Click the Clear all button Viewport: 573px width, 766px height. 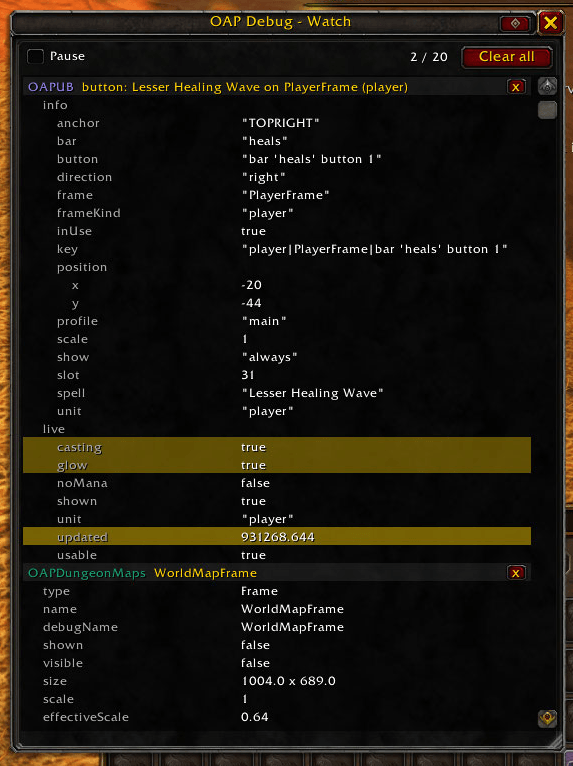(507, 57)
